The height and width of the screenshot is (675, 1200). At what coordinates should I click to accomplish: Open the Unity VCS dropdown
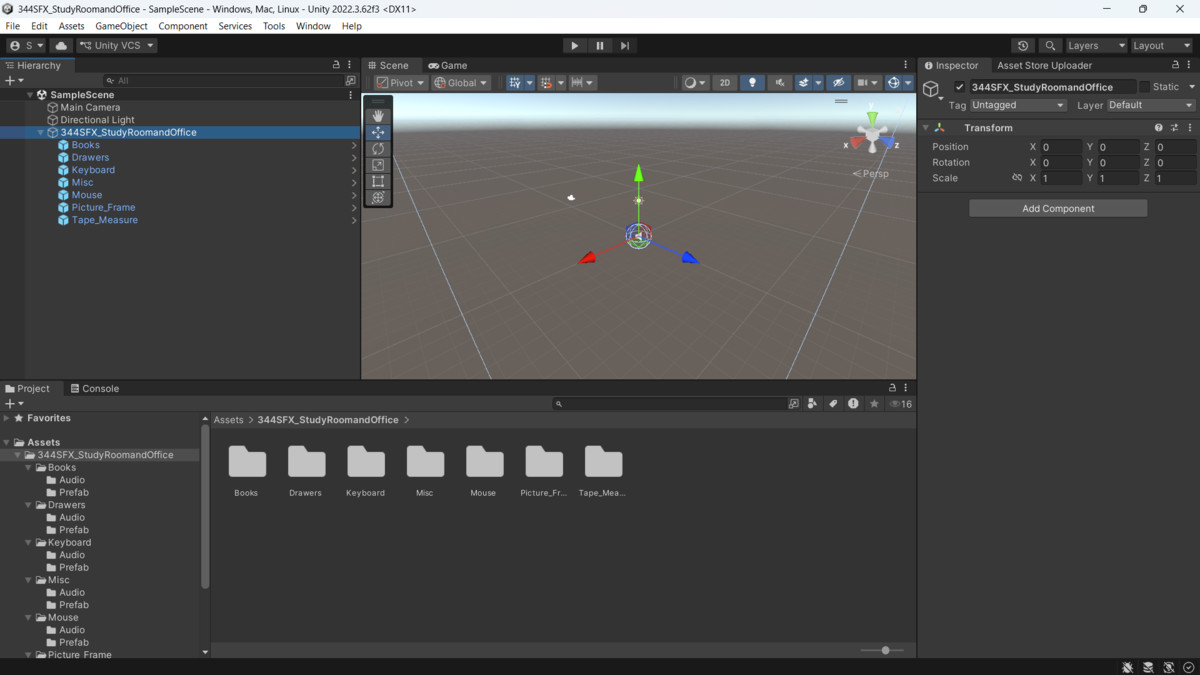coord(117,45)
